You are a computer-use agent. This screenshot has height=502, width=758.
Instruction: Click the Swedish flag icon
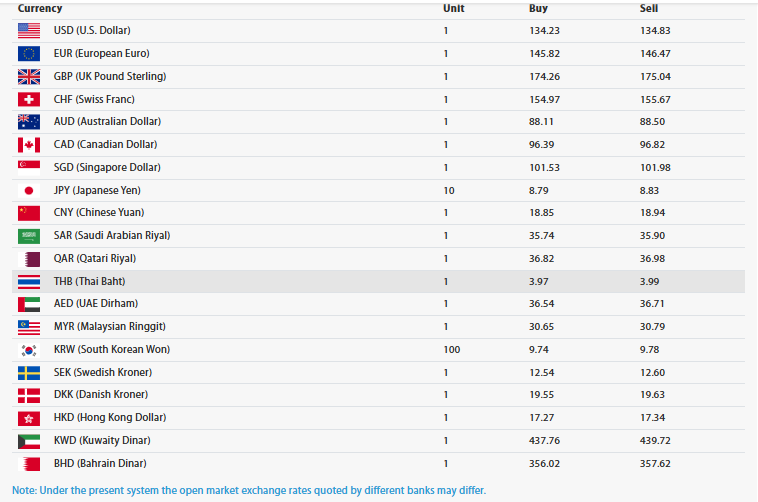(x=29, y=372)
